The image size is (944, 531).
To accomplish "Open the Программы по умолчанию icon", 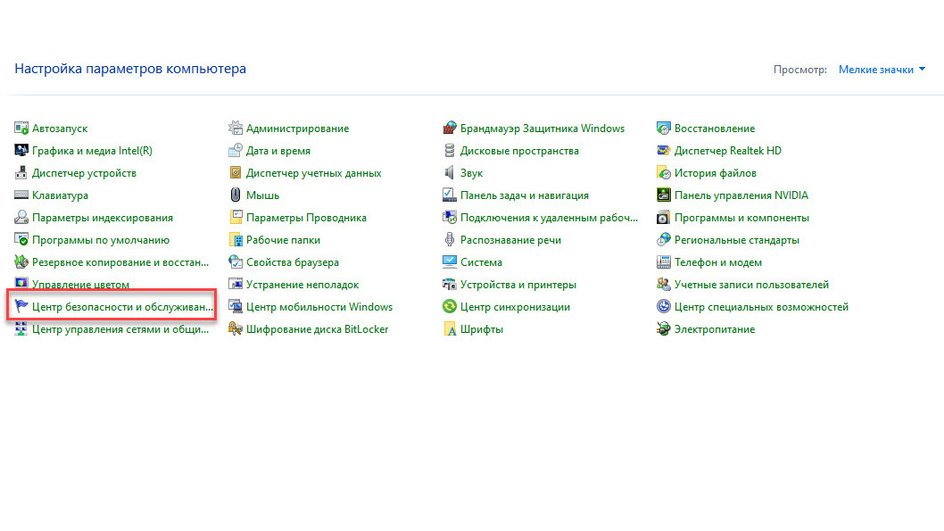I will pos(21,240).
